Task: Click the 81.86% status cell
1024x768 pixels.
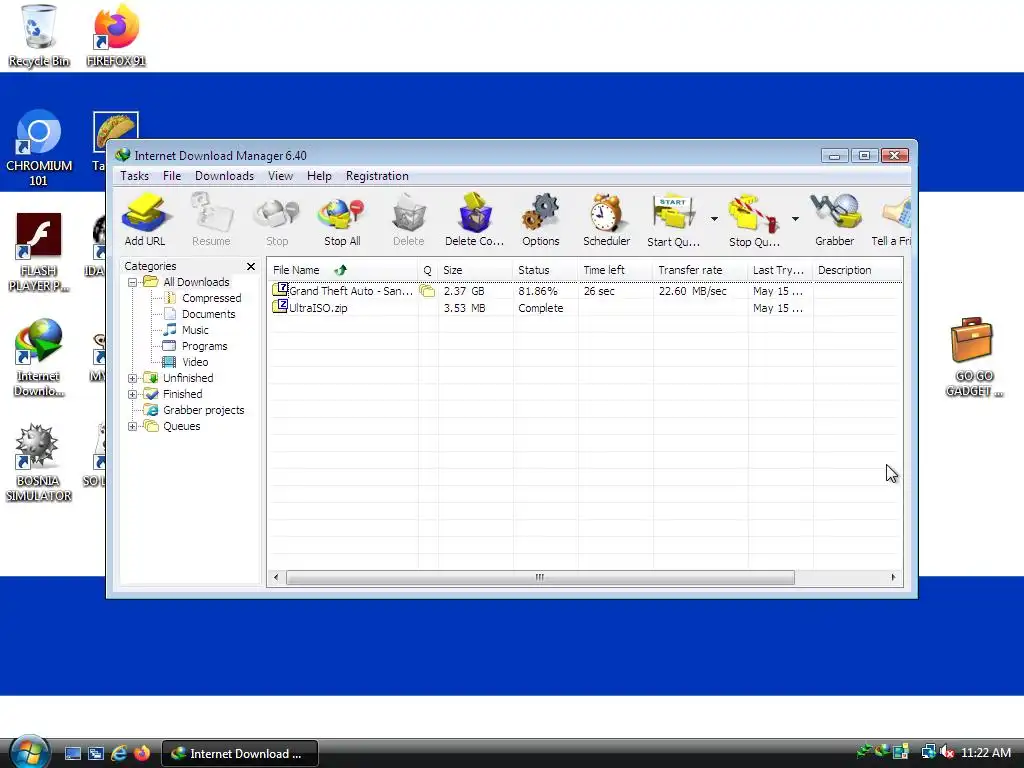Action: 537,291
